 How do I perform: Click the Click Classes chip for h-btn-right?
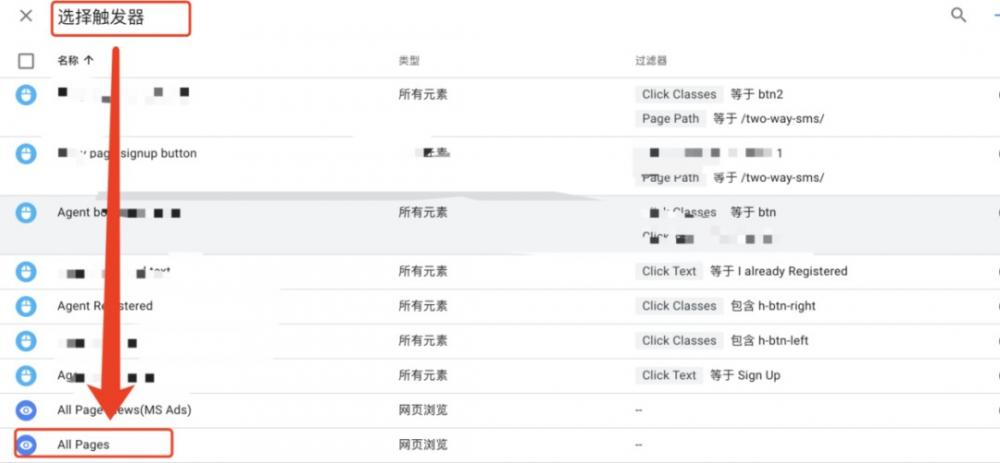pyautogui.click(x=679, y=306)
